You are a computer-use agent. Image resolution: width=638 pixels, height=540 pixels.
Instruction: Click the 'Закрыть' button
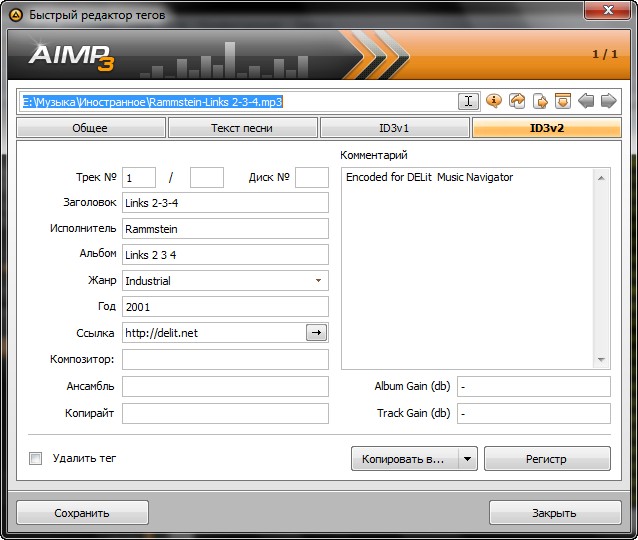point(553,513)
